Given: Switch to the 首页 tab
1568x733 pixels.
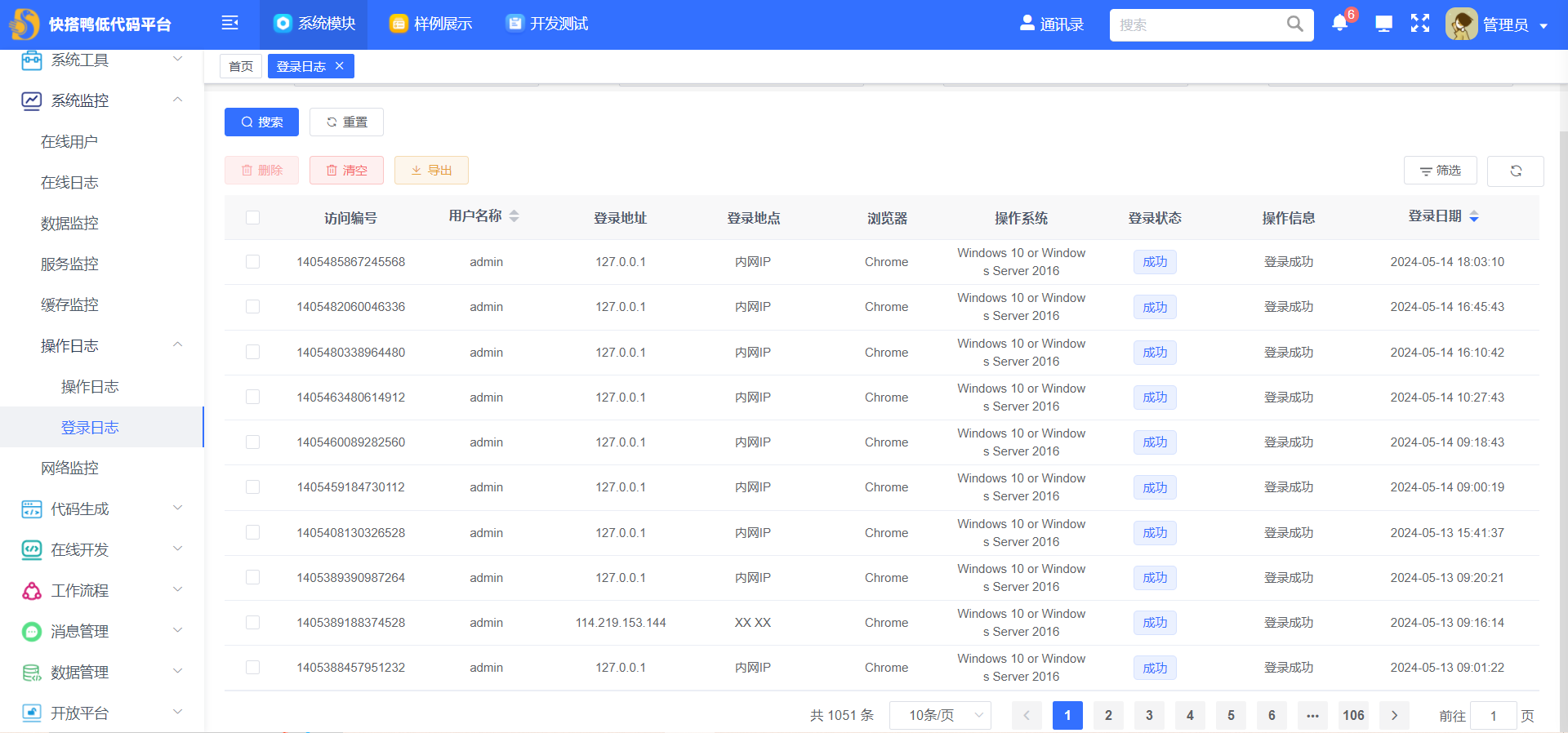Looking at the screenshot, I should 241,66.
